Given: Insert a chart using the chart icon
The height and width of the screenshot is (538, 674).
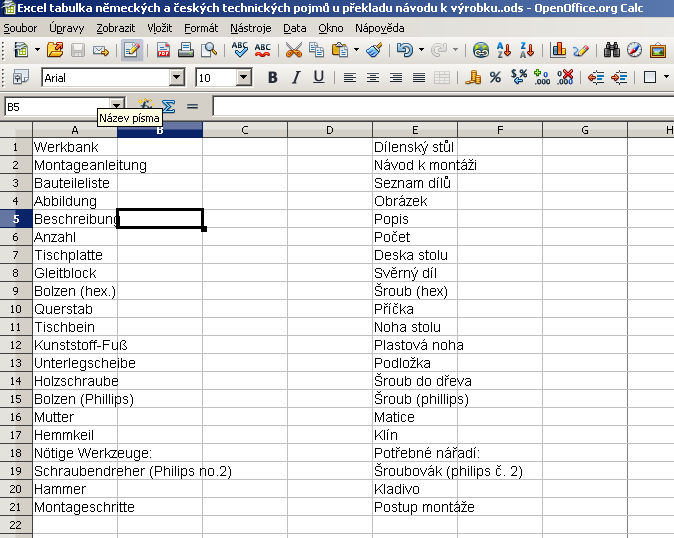Looking at the screenshot, I should [558, 50].
